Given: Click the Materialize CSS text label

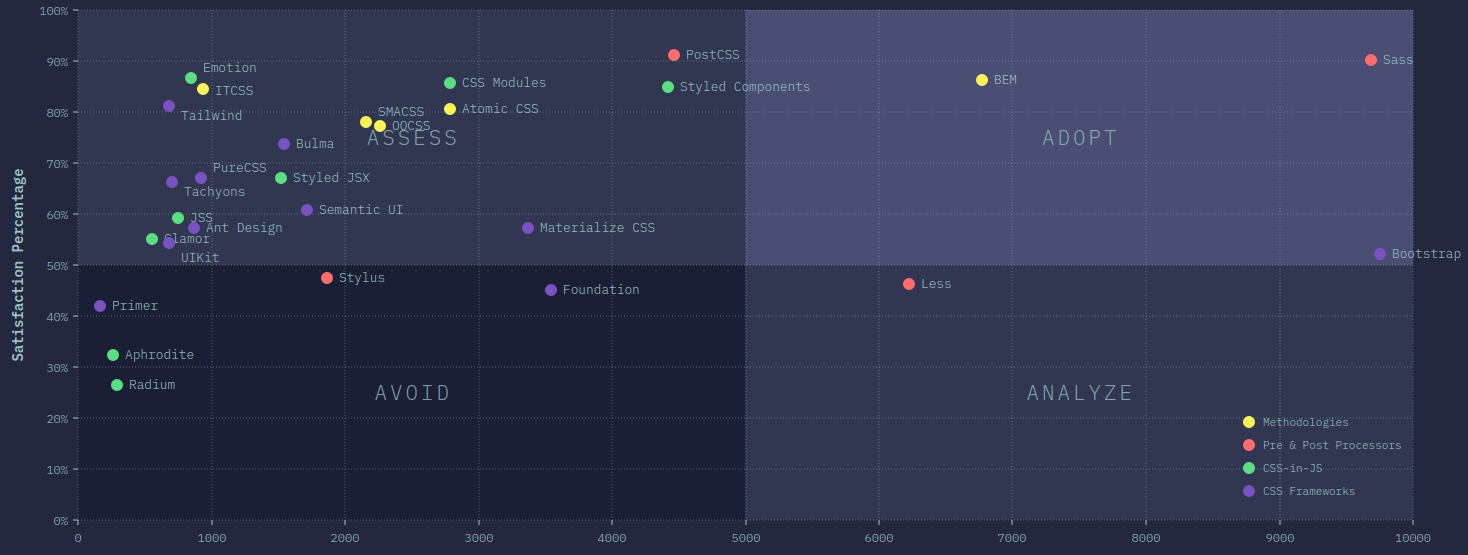Looking at the screenshot, I should pos(597,228).
